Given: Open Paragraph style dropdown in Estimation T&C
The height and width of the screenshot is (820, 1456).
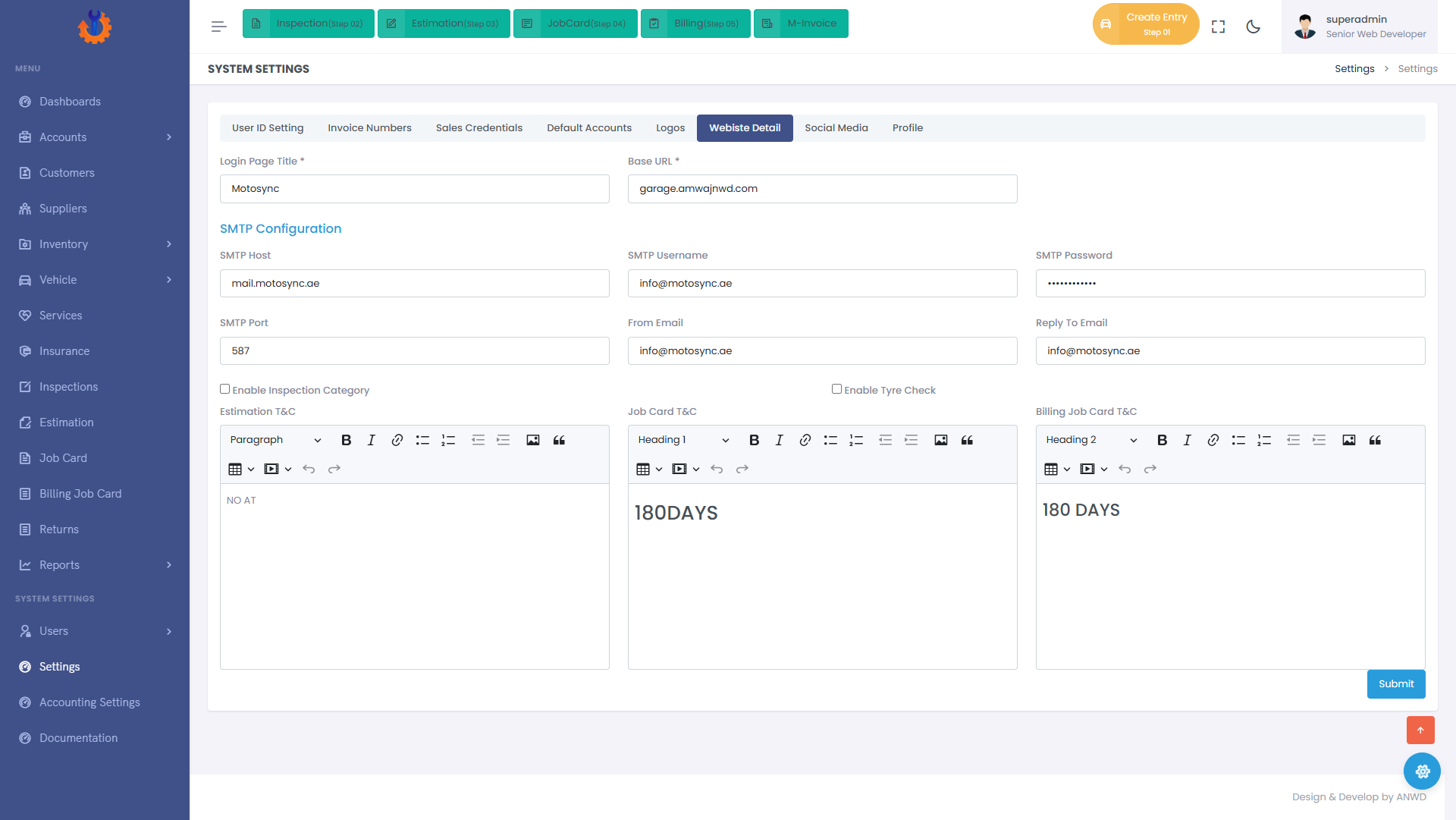Looking at the screenshot, I should pyautogui.click(x=276, y=440).
